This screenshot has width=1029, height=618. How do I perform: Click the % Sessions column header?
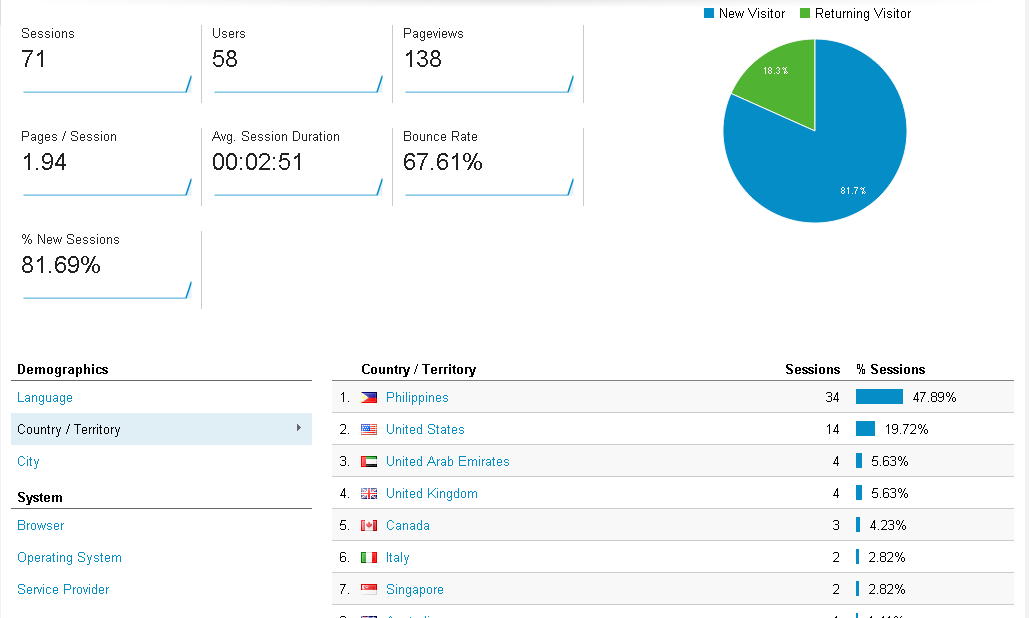[x=891, y=369]
